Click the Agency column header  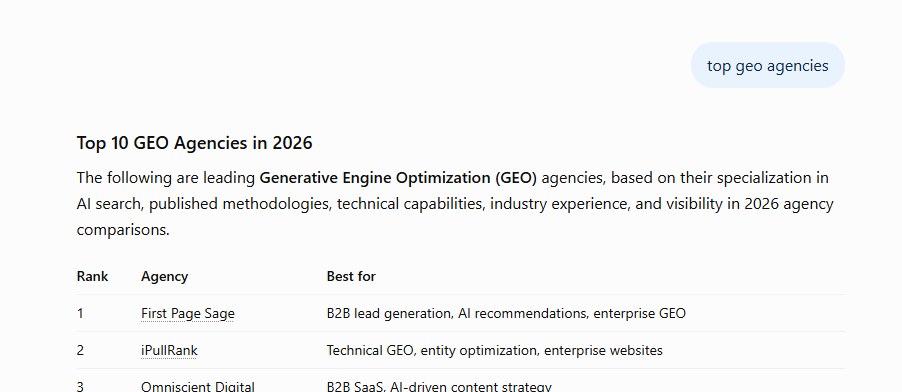165,276
